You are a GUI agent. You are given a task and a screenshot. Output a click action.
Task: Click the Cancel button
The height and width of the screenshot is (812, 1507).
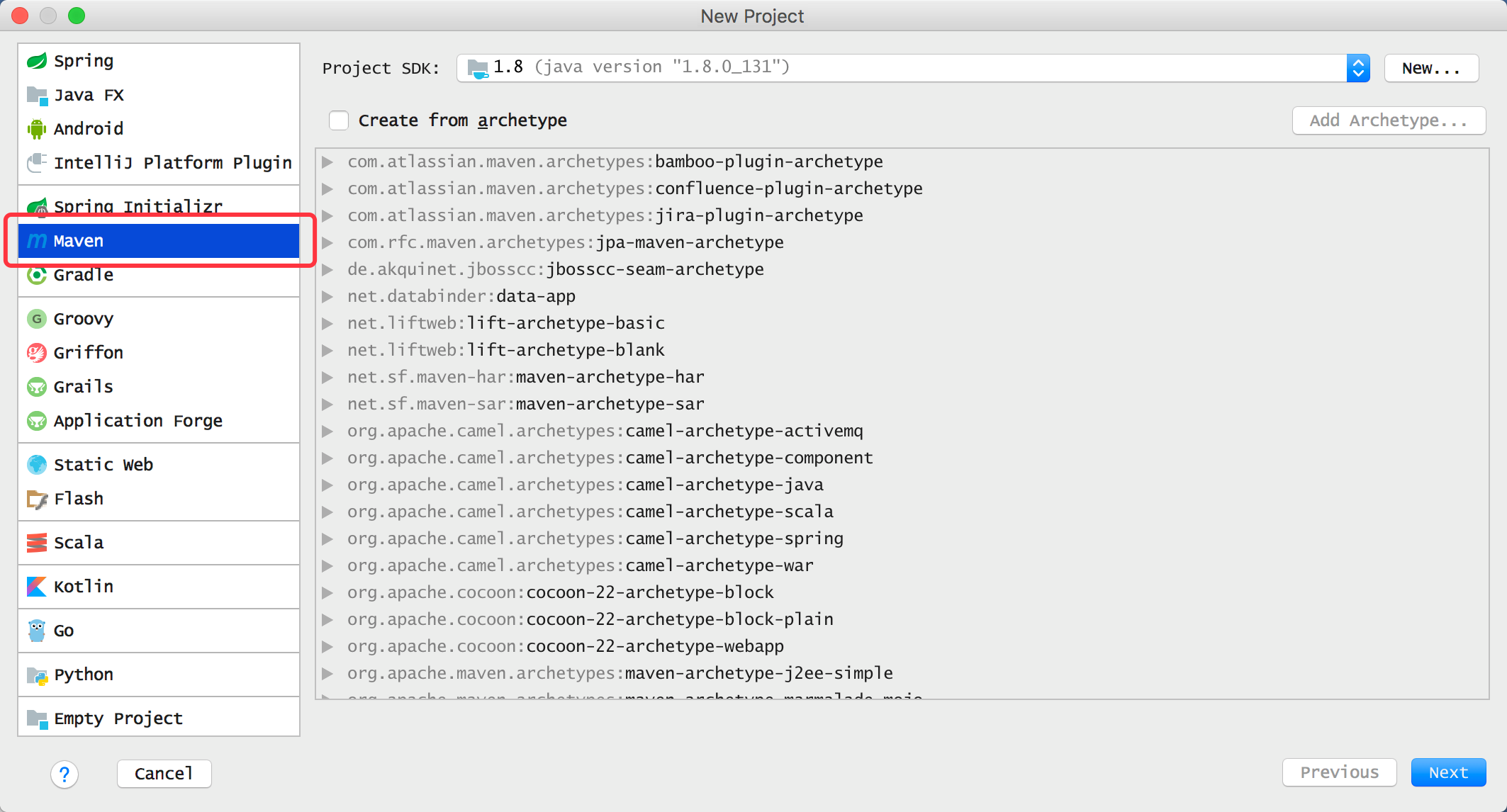(164, 774)
